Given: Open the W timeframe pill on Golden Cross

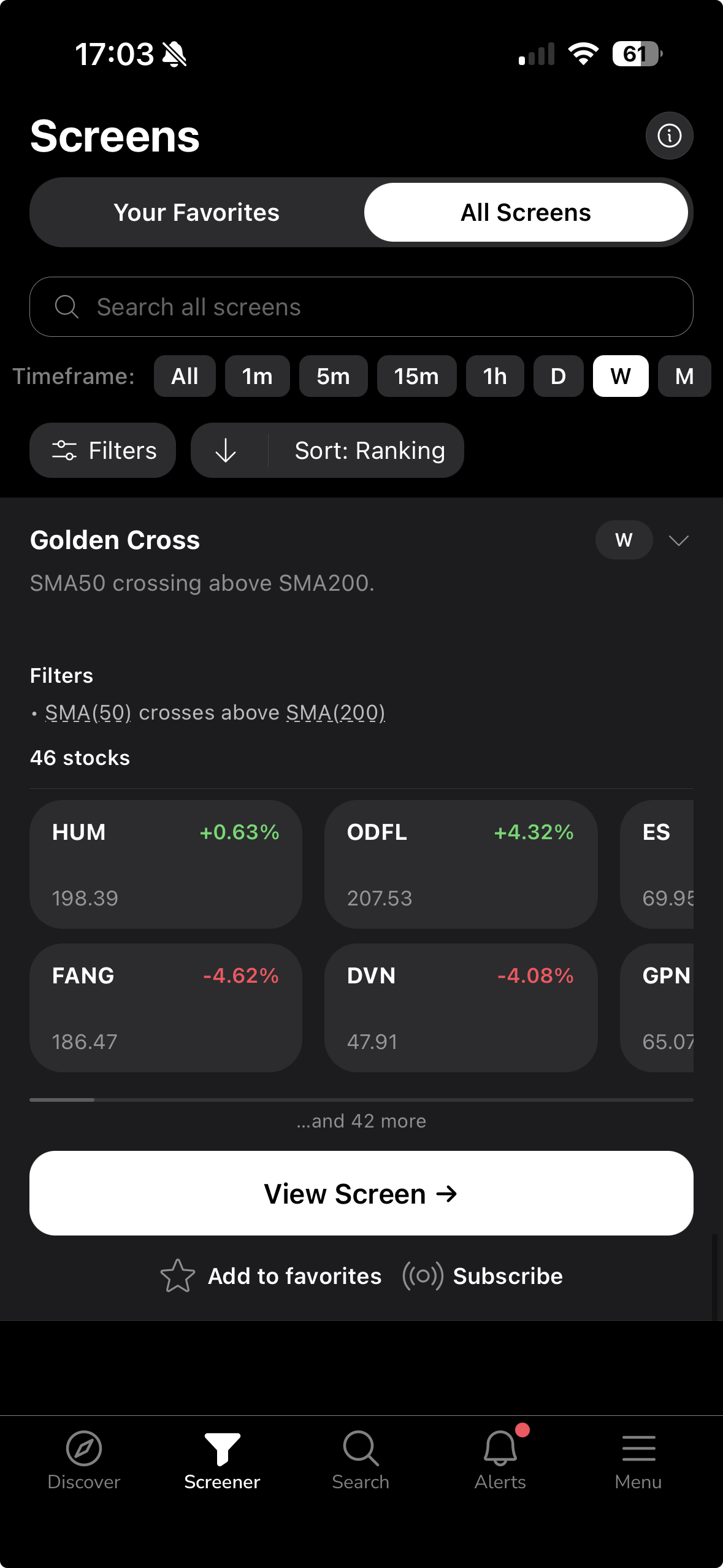Looking at the screenshot, I should (x=624, y=540).
